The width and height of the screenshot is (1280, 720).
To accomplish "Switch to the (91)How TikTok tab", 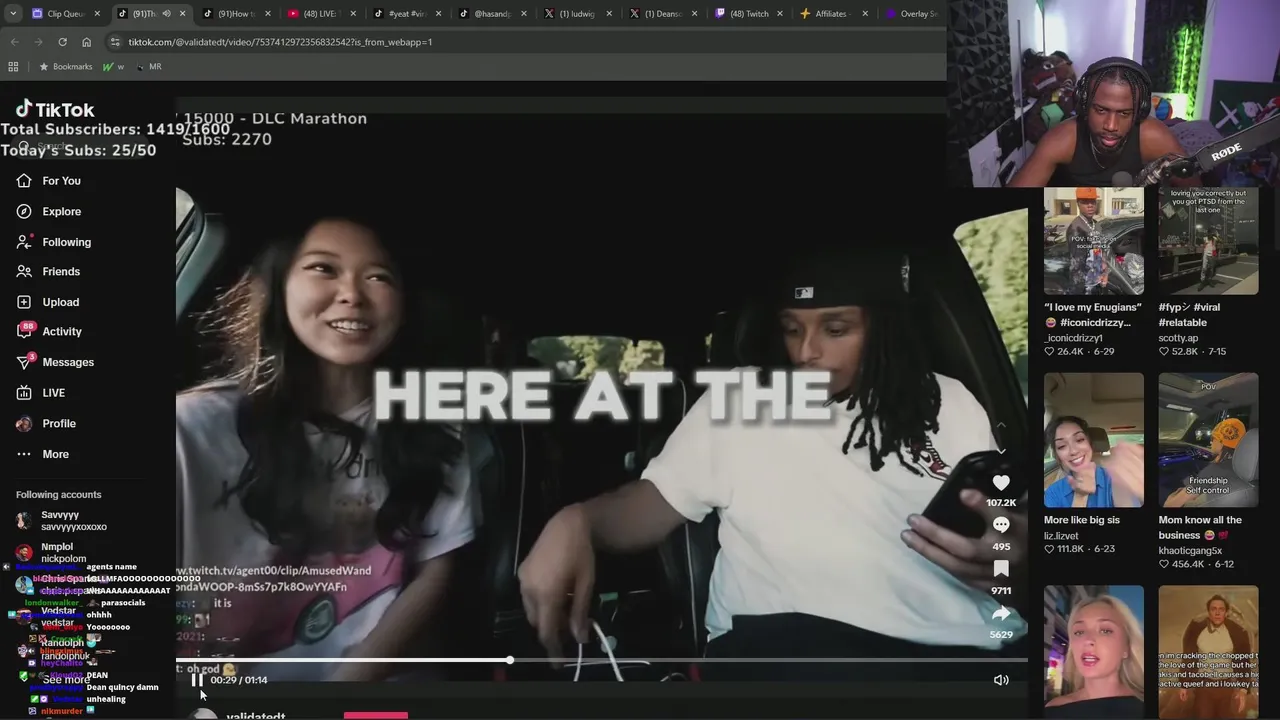I will (230, 14).
